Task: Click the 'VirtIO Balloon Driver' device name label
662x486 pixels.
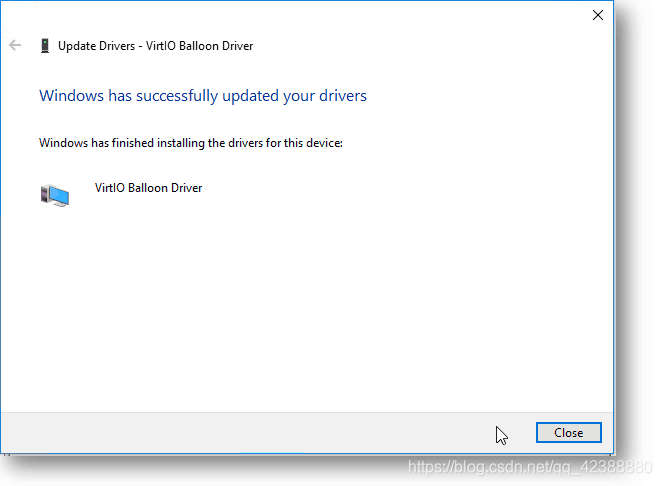Action: pos(149,188)
